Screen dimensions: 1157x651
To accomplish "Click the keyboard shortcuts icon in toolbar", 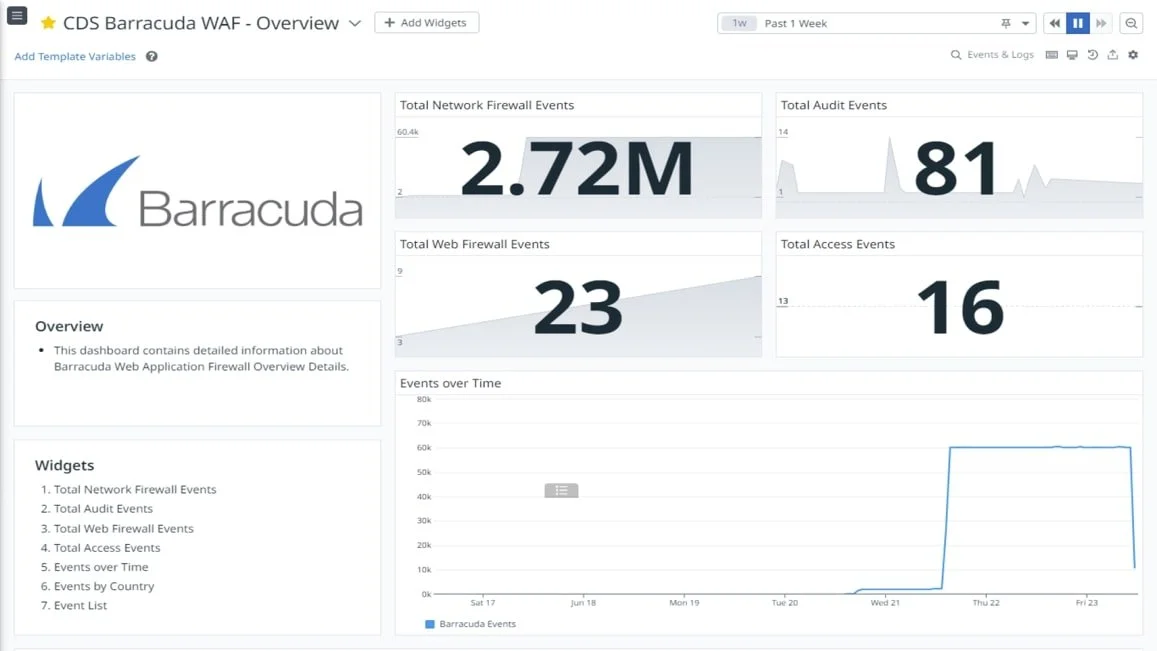I will click(x=1052, y=55).
